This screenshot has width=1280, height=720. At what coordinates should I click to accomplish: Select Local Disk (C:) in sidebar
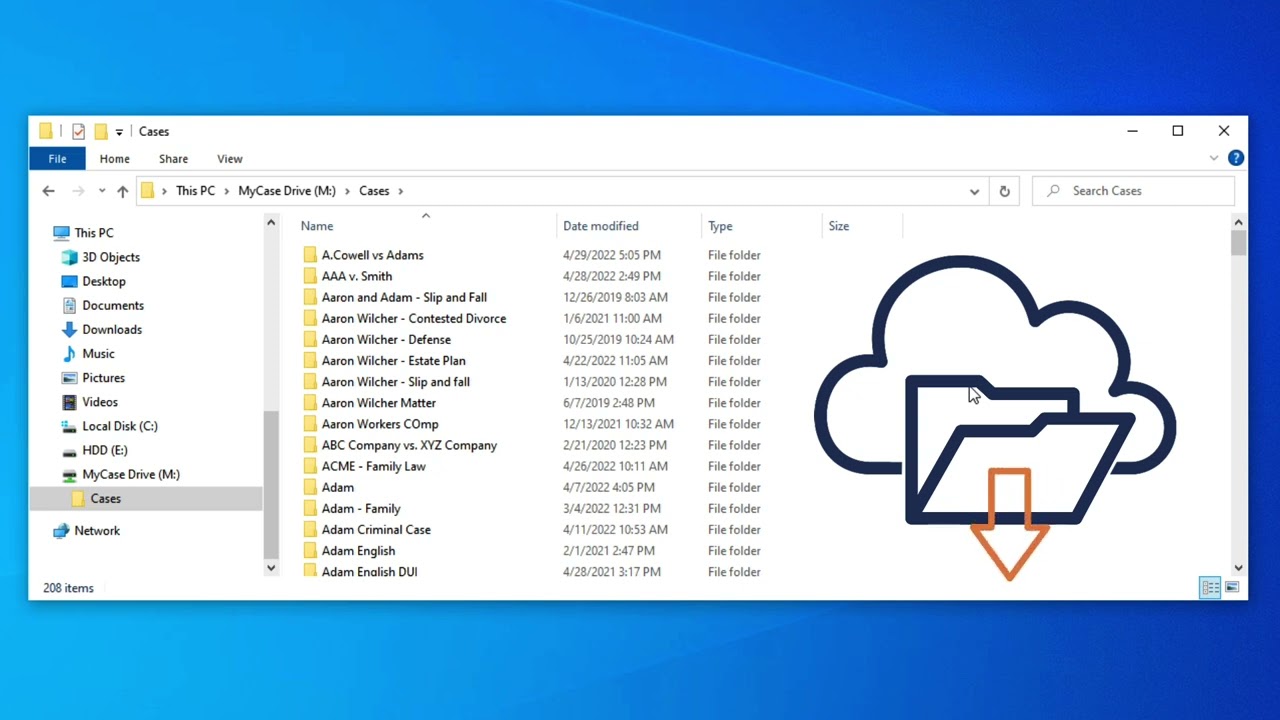120,426
